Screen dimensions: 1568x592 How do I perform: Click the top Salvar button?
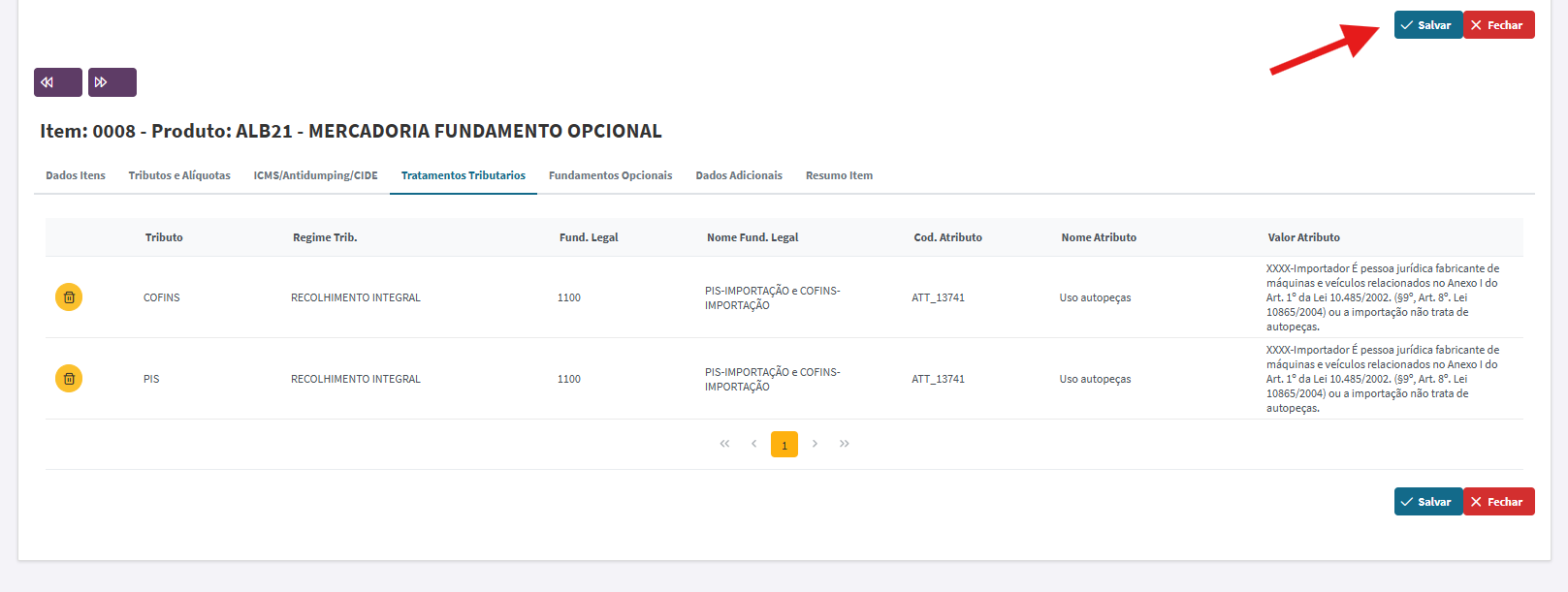[x=1427, y=25]
